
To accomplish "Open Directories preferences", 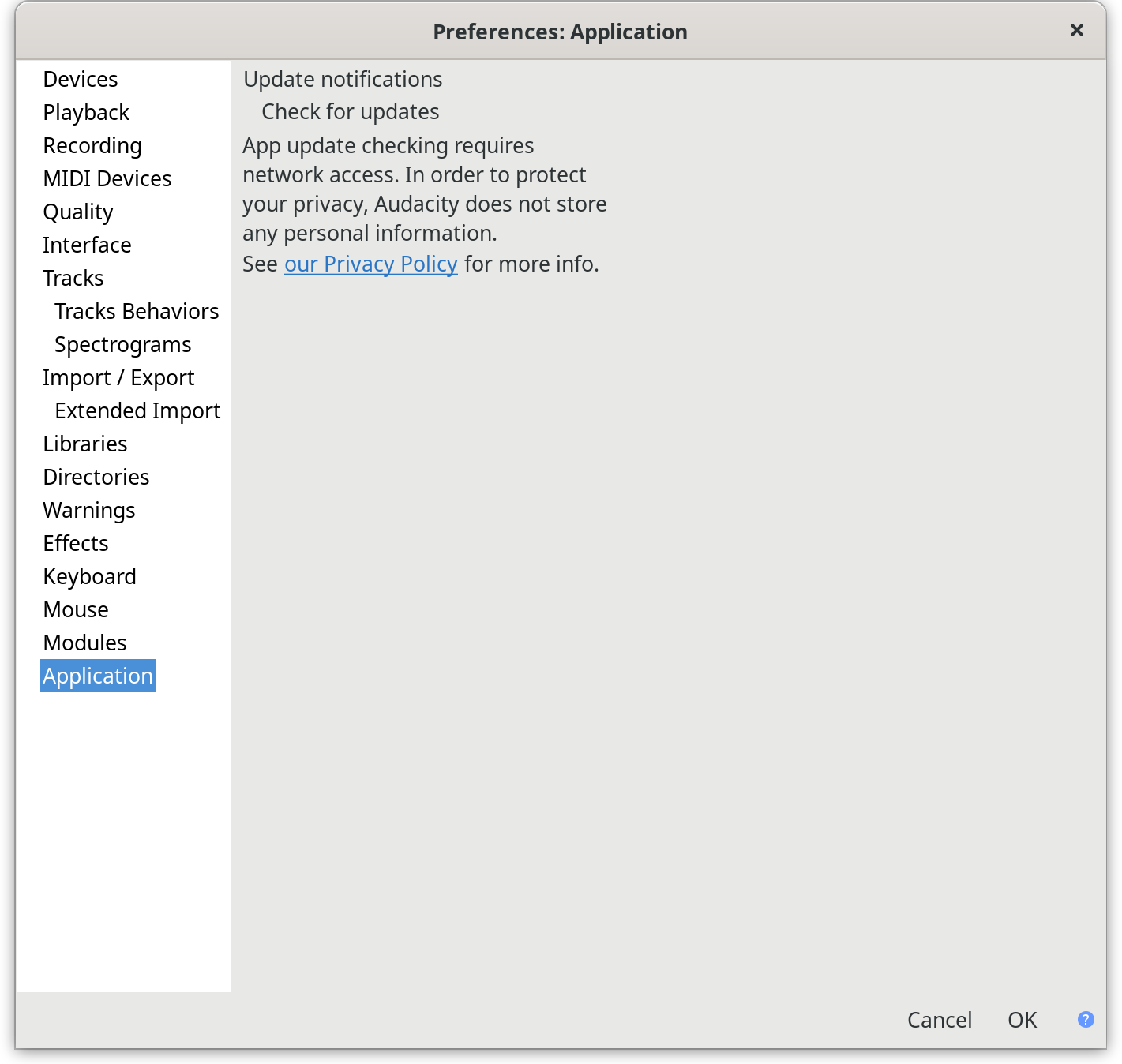I will (96, 477).
